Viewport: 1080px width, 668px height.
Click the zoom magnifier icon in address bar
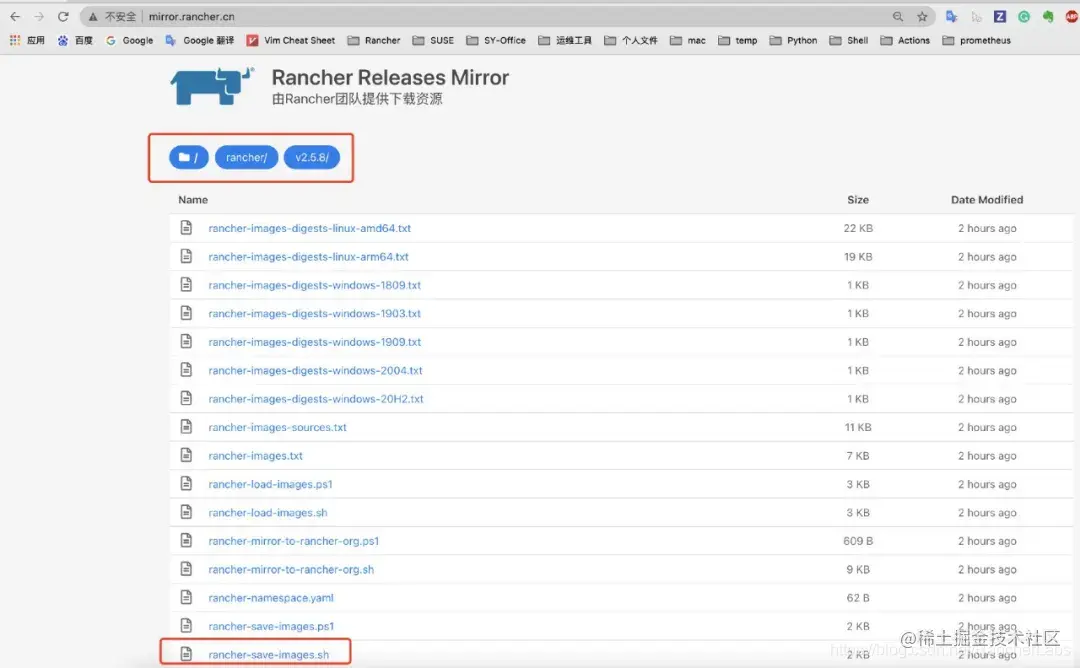[x=897, y=17]
